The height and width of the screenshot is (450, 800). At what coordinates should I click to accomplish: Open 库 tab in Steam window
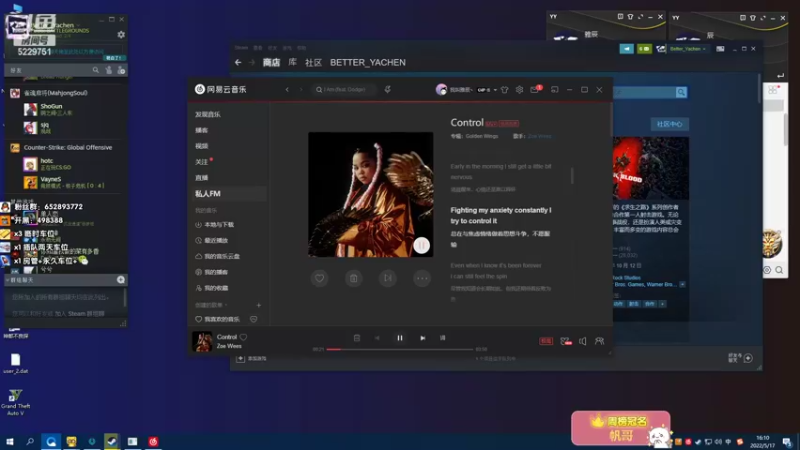tap(292, 62)
